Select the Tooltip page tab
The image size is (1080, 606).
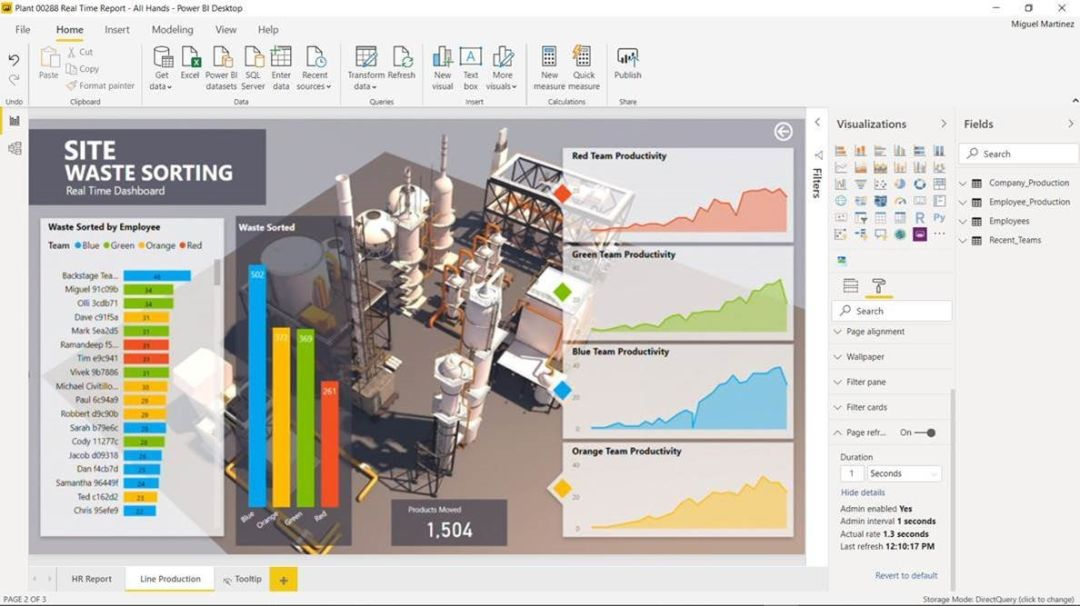click(242, 579)
